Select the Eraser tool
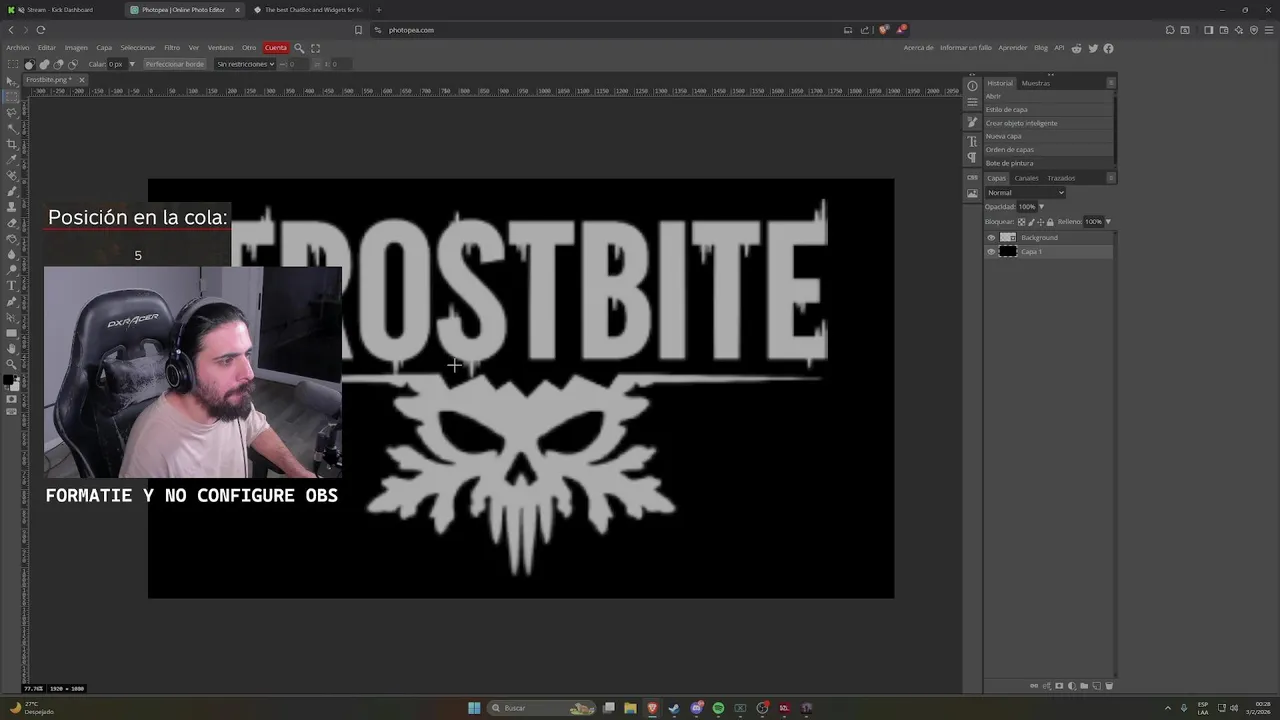 (x=12, y=222)
